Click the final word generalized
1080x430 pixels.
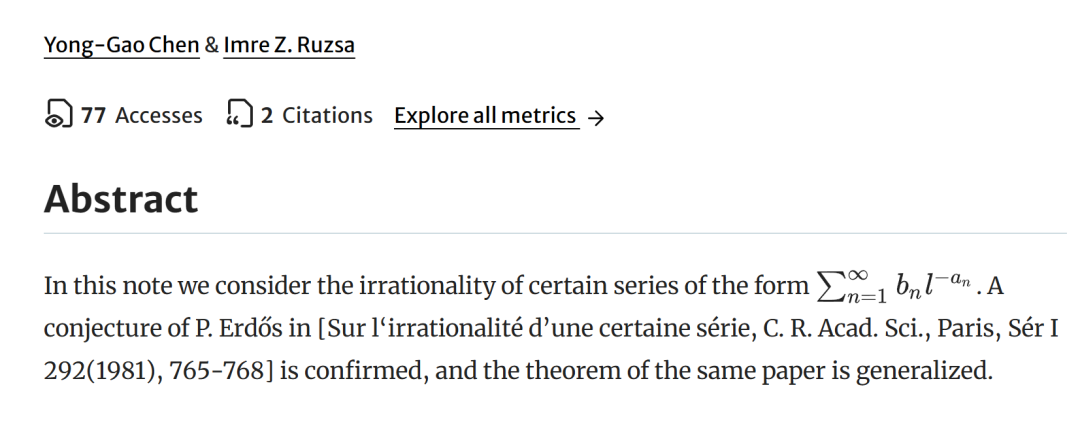click(922, 372)
